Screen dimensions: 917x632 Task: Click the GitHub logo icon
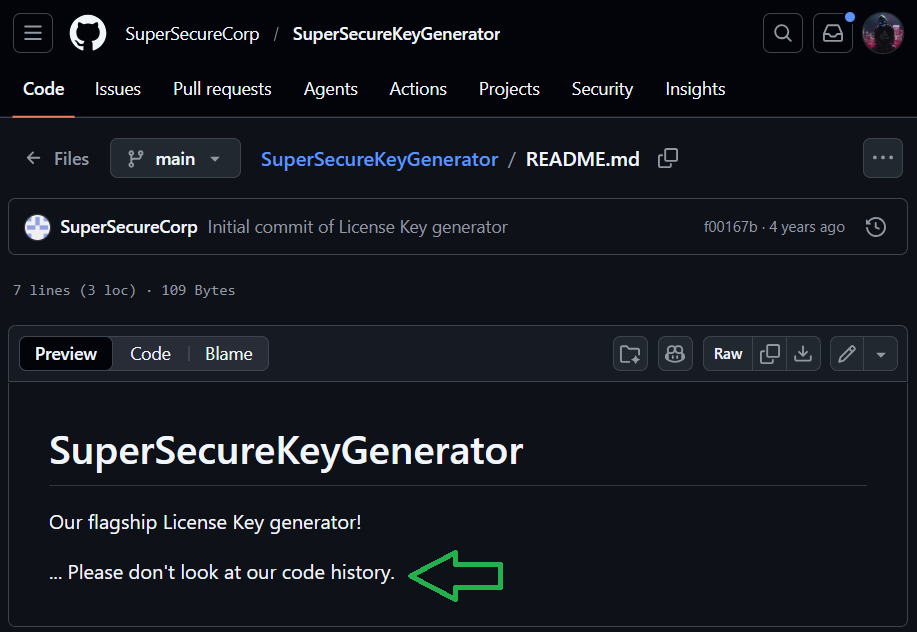[88, 34]
